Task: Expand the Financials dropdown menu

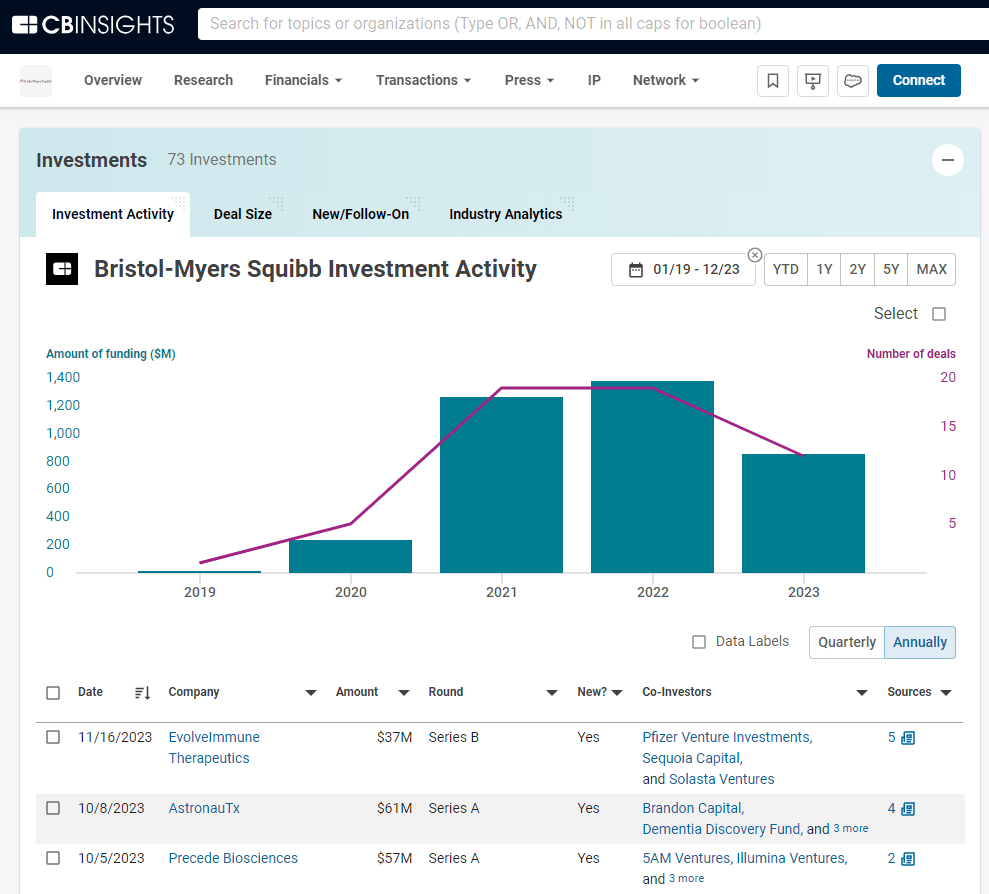Action: tap(303, 80)
